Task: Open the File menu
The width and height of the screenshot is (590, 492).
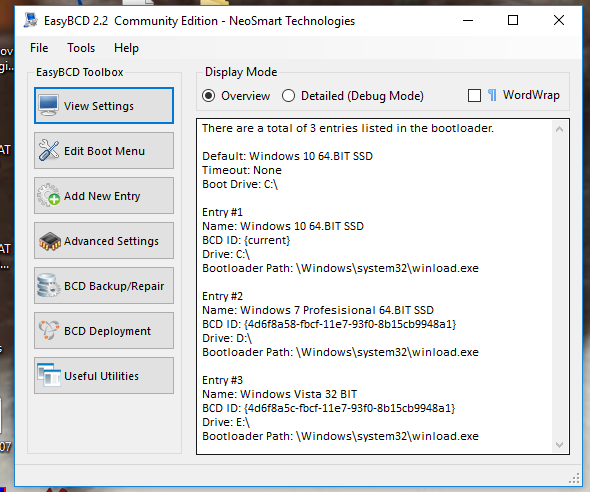Action: click(x=39, y=48)
